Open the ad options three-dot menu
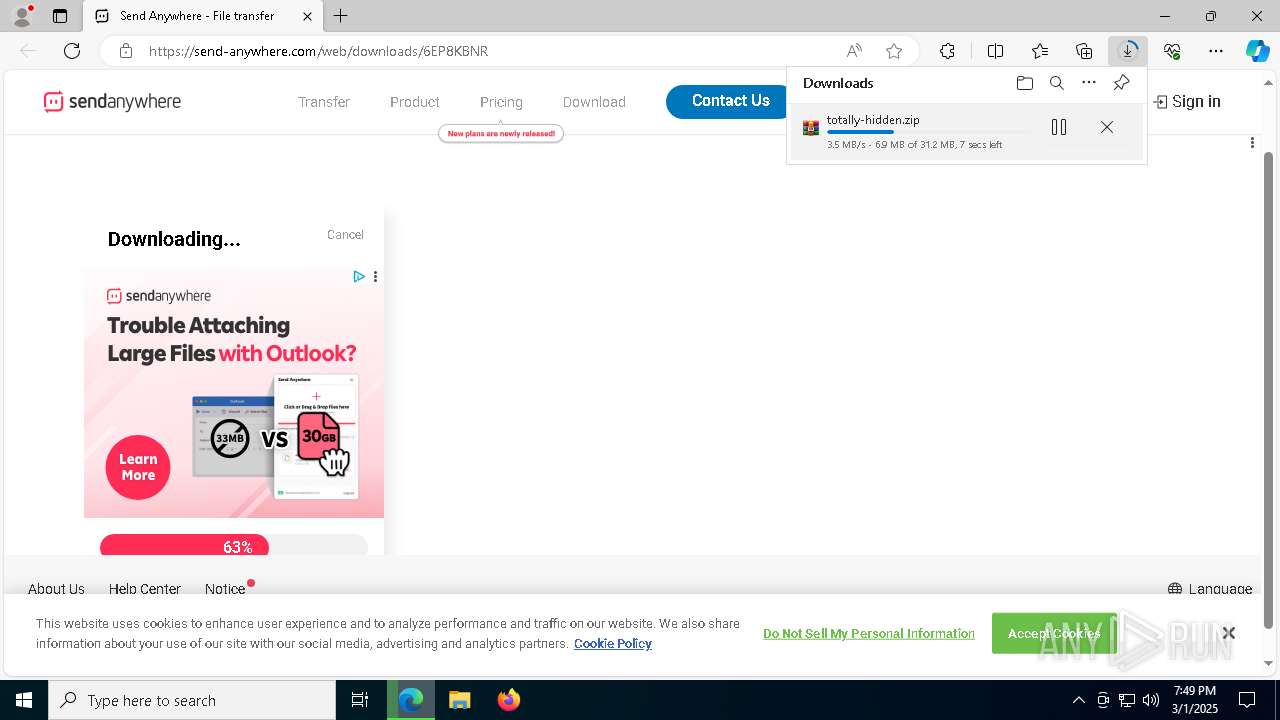This screenshot has width=1280, height=720. 375,277
